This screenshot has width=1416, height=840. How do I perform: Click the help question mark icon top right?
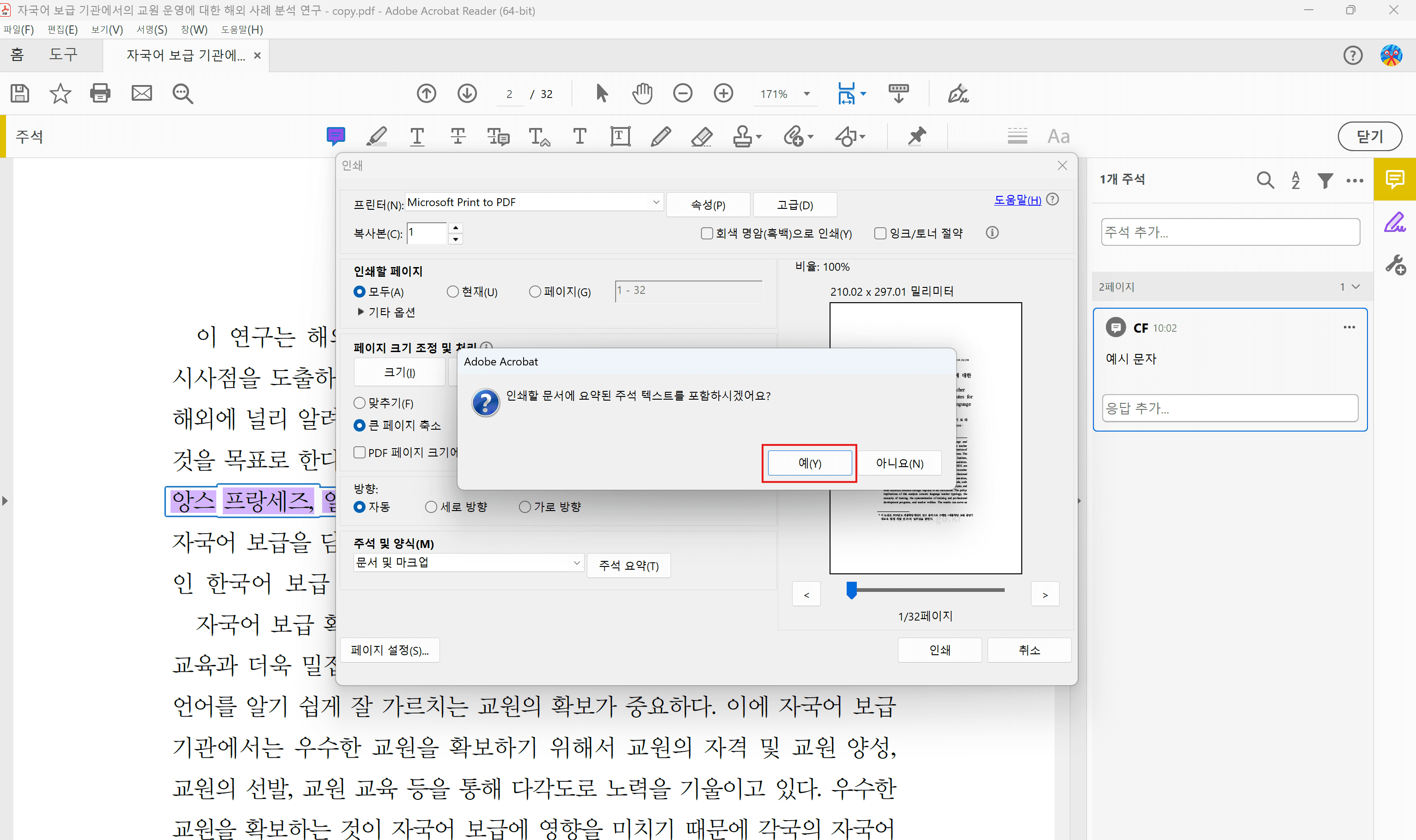[1353, 55]
